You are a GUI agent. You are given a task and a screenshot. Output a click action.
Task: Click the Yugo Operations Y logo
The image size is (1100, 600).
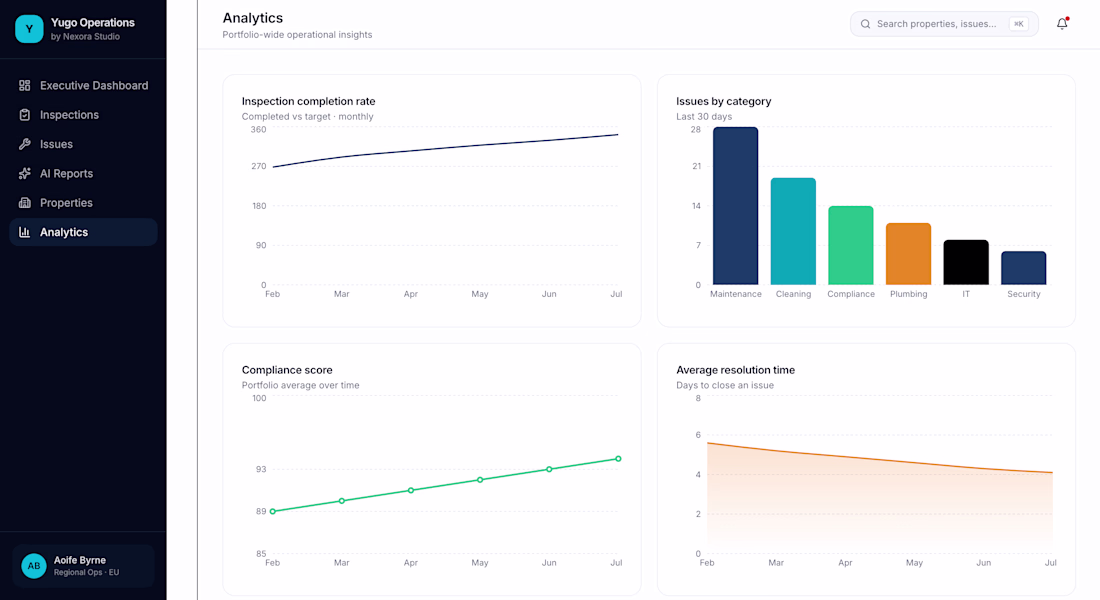point(29,29)
